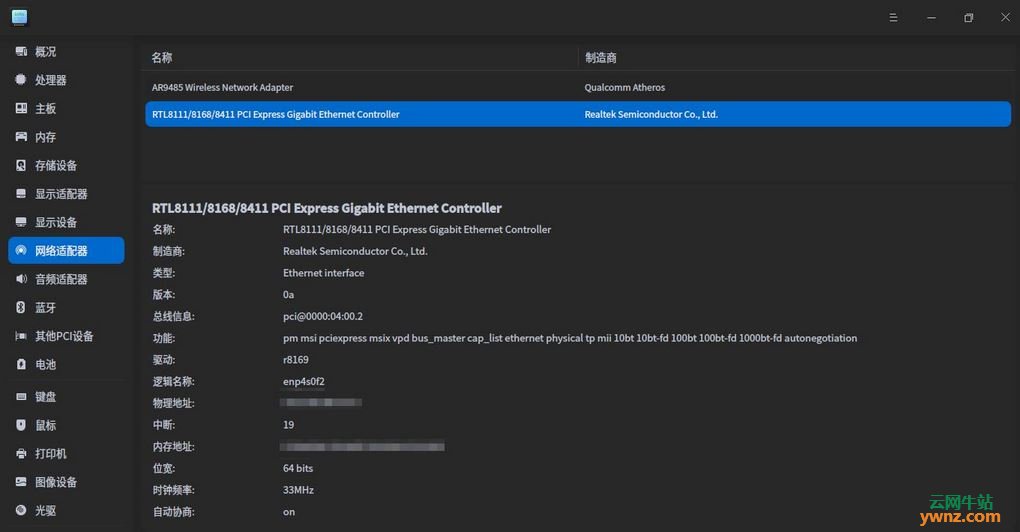Click the capabilities line starting pm msi
This screenshot has height=532, width=1020.
pos(570,338)
